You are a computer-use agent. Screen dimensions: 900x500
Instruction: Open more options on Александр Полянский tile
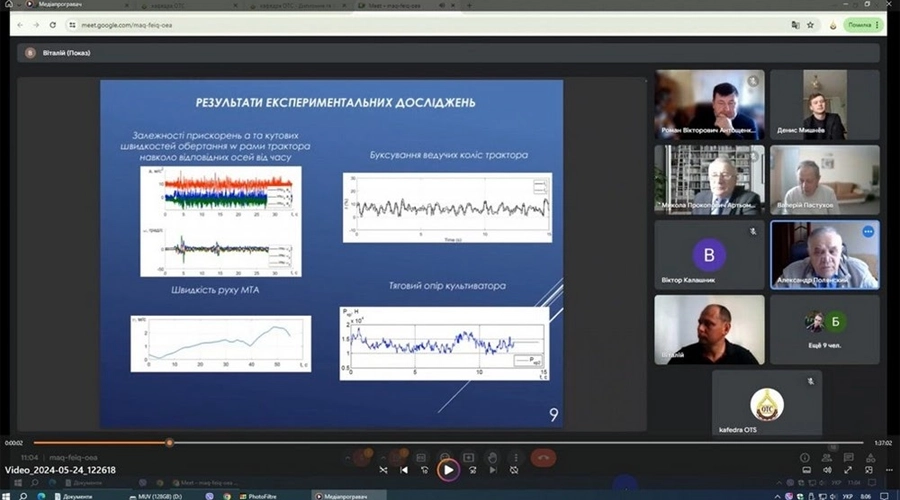pyautogui.click(x=868, y=231)
